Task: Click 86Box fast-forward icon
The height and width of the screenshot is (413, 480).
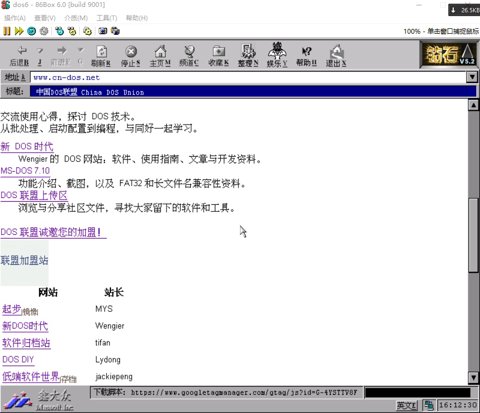Action: [x=19, y=31]
